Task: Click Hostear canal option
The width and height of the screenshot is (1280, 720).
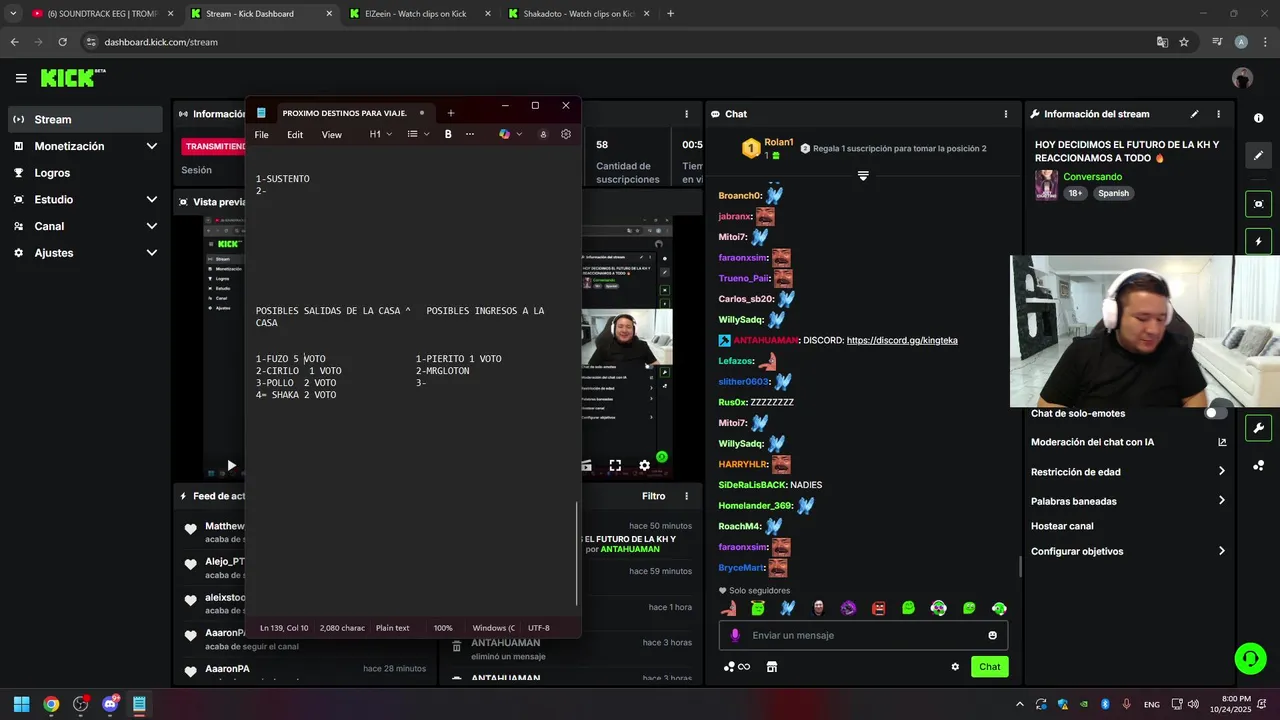Action: pyautogui.click(x=1062, y=526)
